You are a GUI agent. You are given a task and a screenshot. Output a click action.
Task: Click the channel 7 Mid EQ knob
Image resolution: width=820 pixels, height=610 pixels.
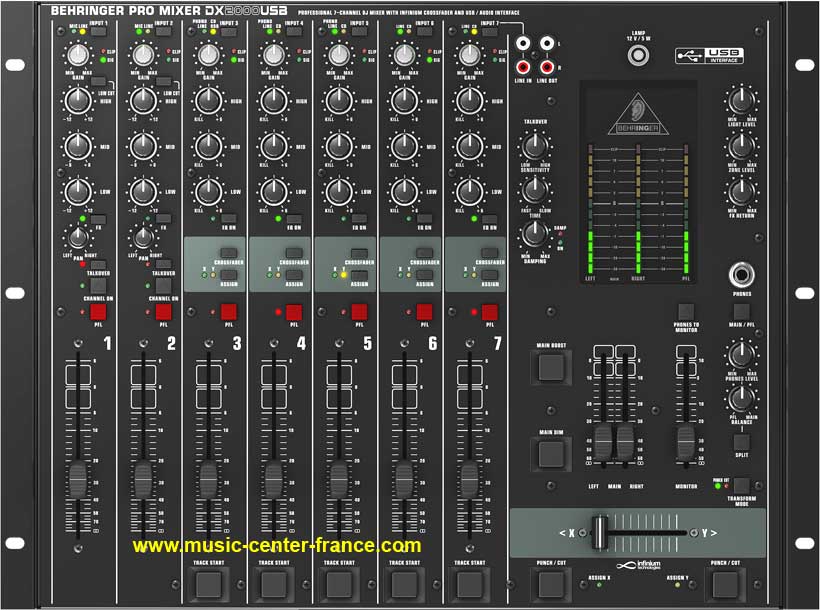470,146
